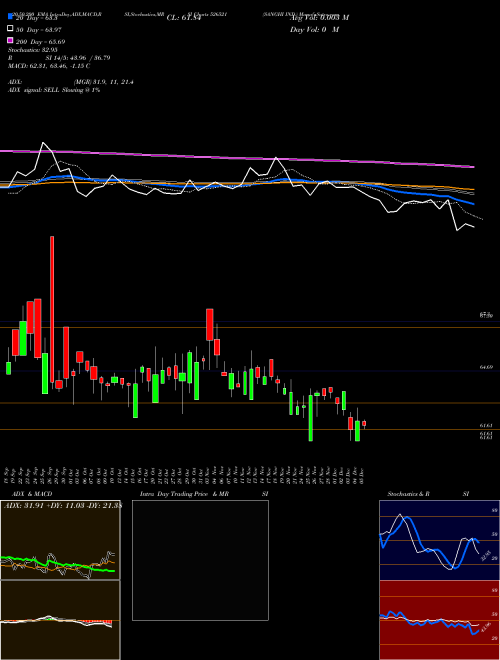This screenshot has height=660, width=500.
Task: Click the blue 20 Day legend swatch
Action: [x=10, y=17]
